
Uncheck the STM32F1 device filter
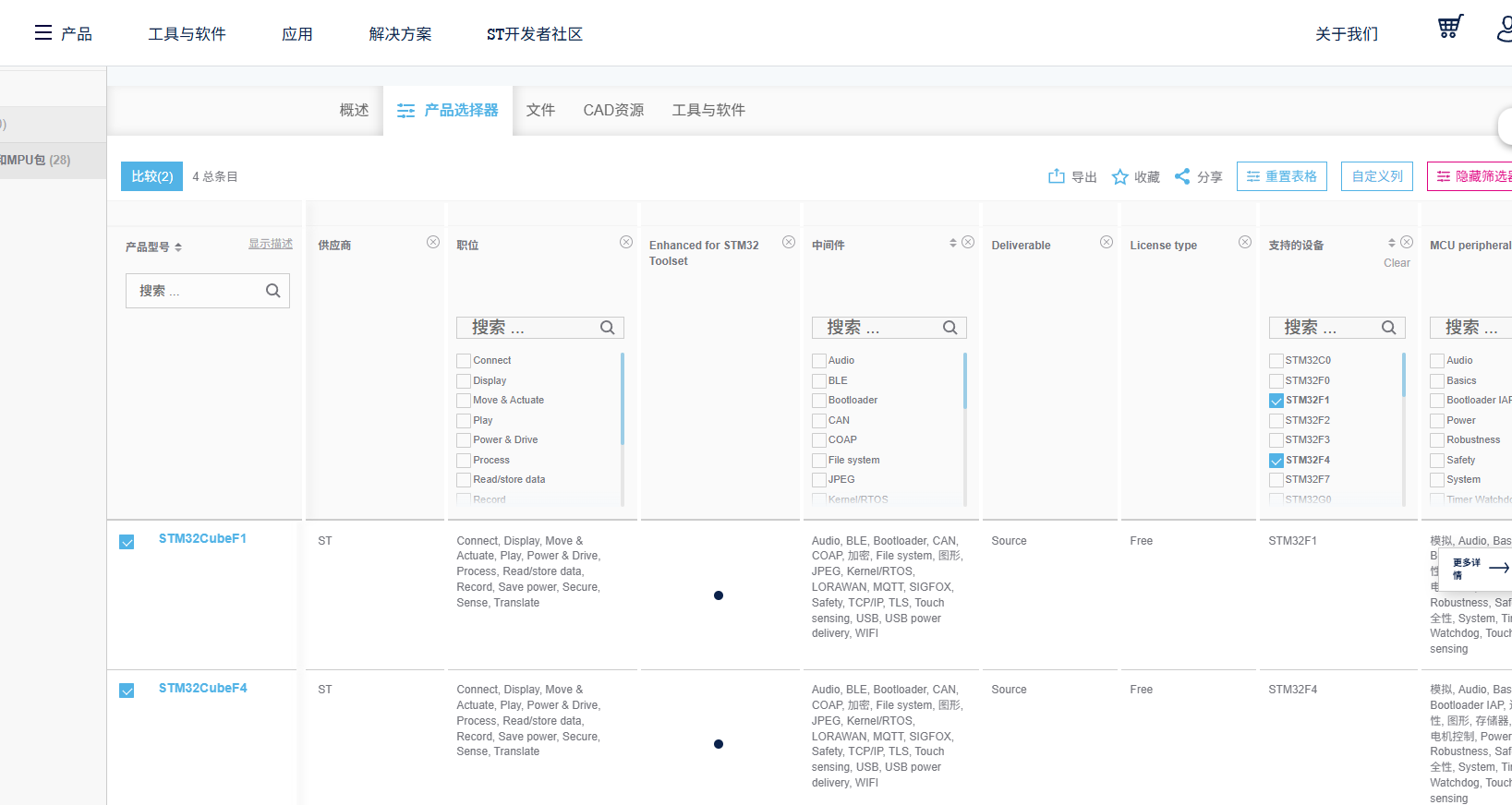click(x=1276, y=401)
